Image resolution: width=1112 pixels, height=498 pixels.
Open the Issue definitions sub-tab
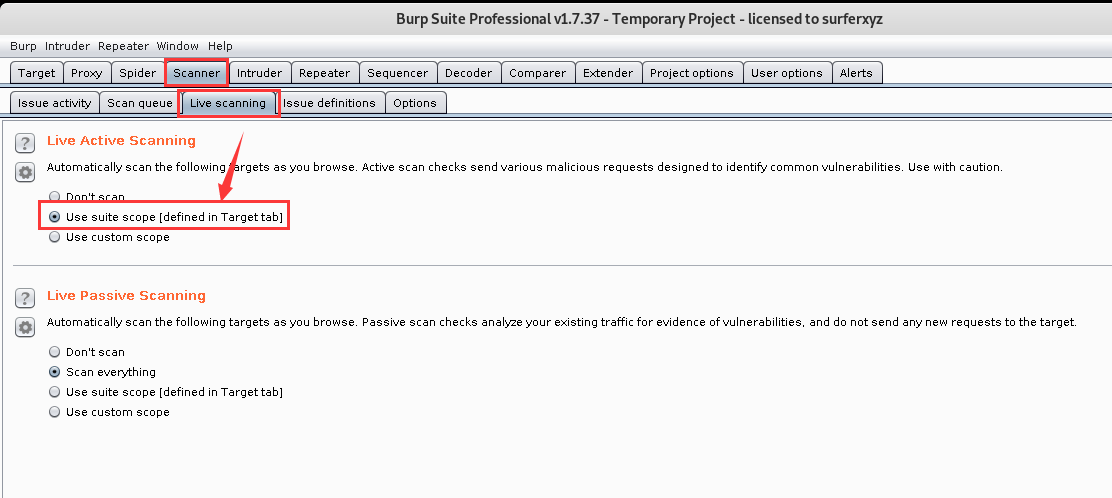[x=330, y=103]
